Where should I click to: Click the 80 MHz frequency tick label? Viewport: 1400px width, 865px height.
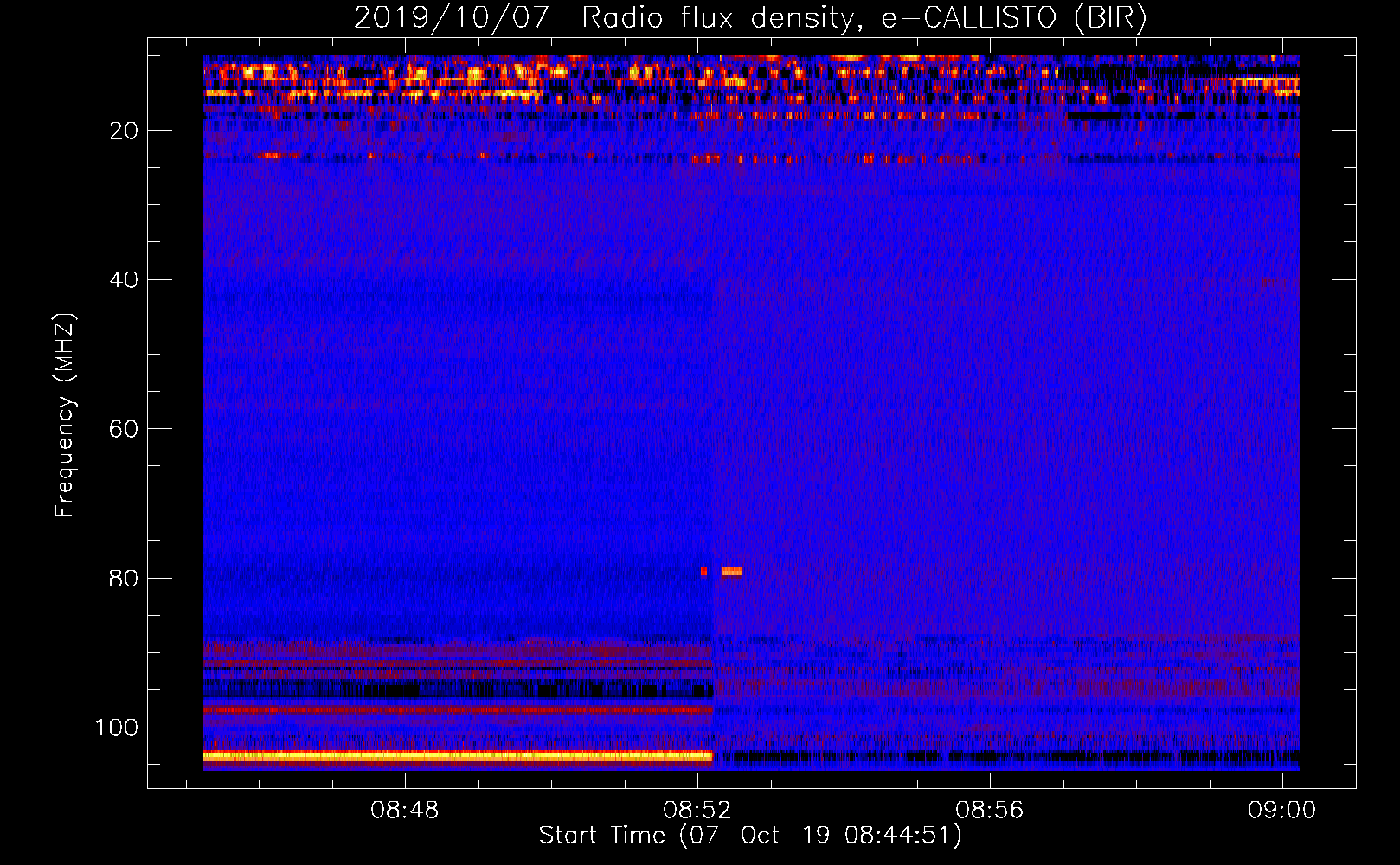coord(125,579)
